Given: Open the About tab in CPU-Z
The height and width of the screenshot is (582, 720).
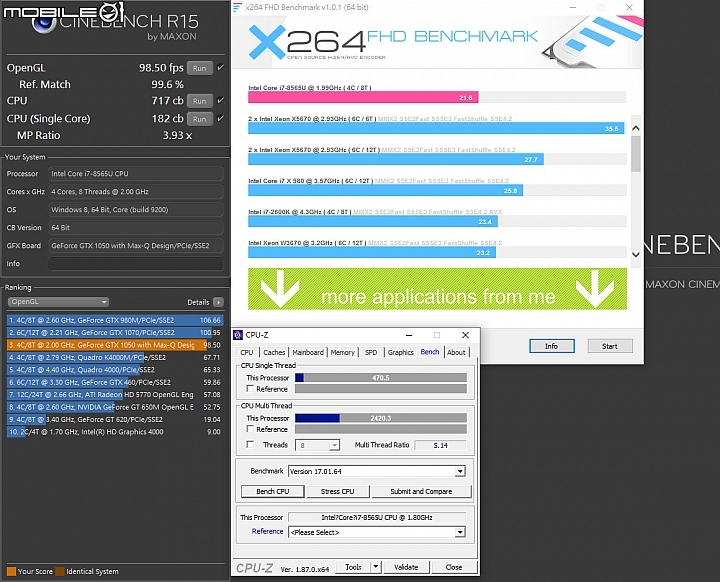Looking at the screenshot, I should (456, 352).
